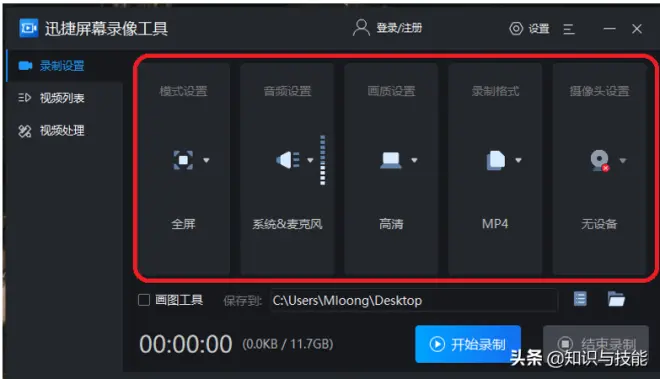Open the hamburger menu icon
This screenshot has height=379, width=660.
pyautogui.click(x=569, y=29)
